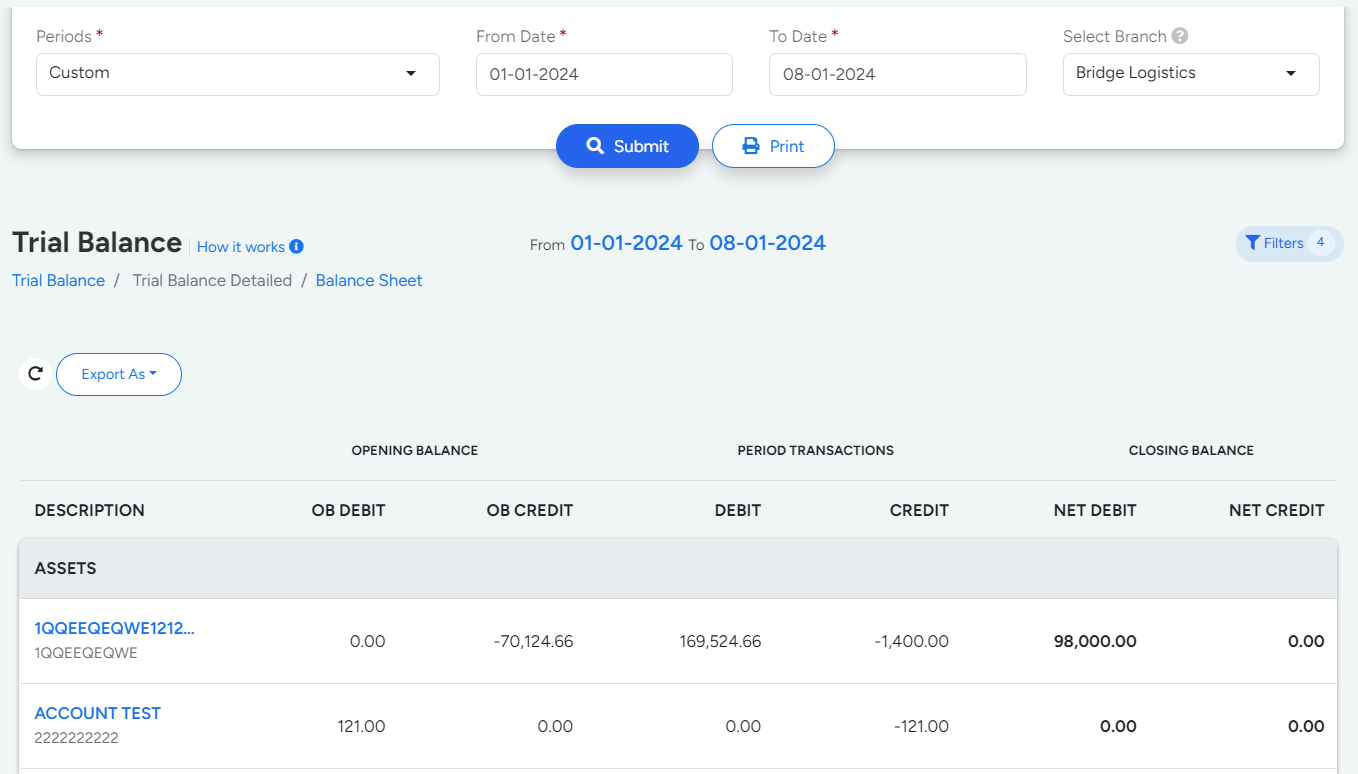
Task: Click the DESCRIPTION column header
Action: click(x=90, y=510)
